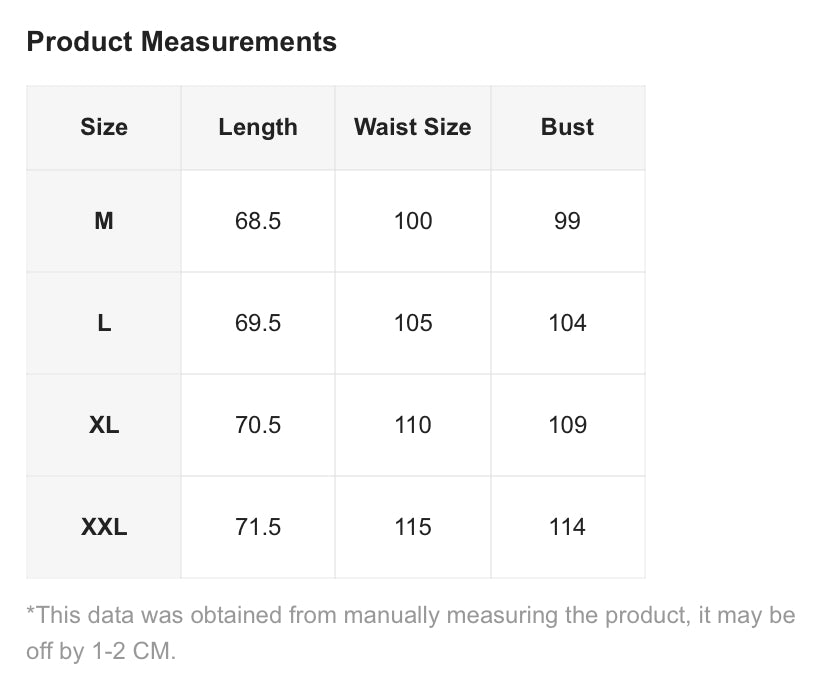Select the Size column header
Image resolution: width=828 pixels, height=679 pixels.
104,127
